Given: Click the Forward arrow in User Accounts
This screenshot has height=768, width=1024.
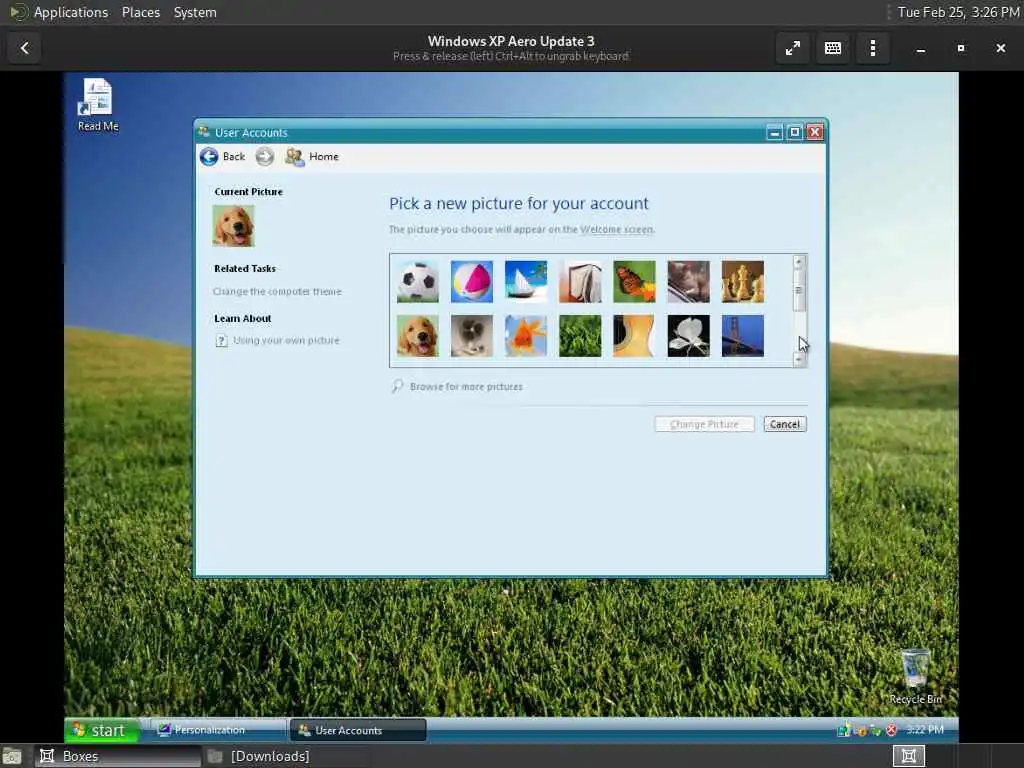Looking at the screenshot, I should pyautogui.click(x=264, y=157).
